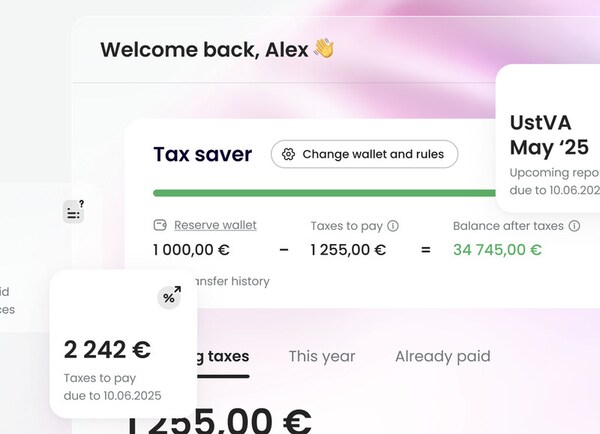The height and width of the screenshot is (434, 600).
Task: Click the waving hand emoji
Action: tap(323, 48)
